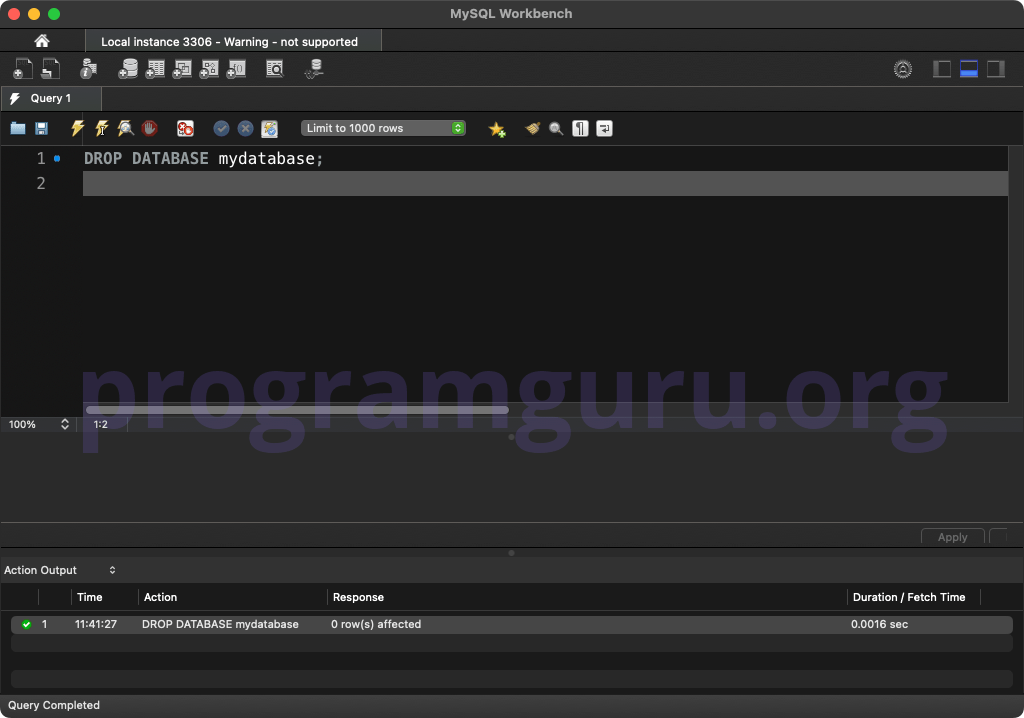Create a new view icon
Viewport: 1024px width, 718px height.
pos(182,69)
